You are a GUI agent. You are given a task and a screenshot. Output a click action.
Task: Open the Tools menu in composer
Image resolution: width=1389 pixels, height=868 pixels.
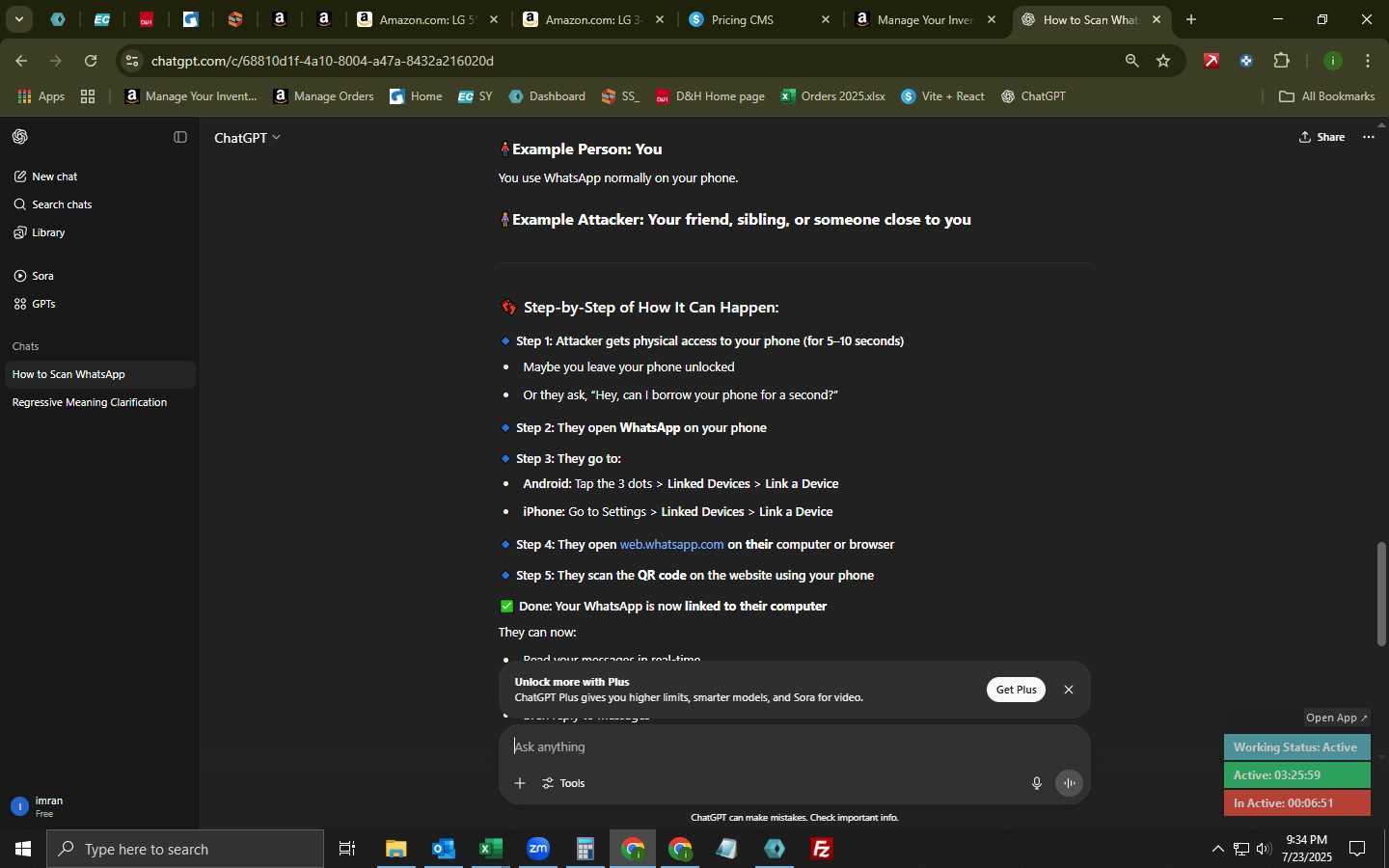tap(564, 783)
